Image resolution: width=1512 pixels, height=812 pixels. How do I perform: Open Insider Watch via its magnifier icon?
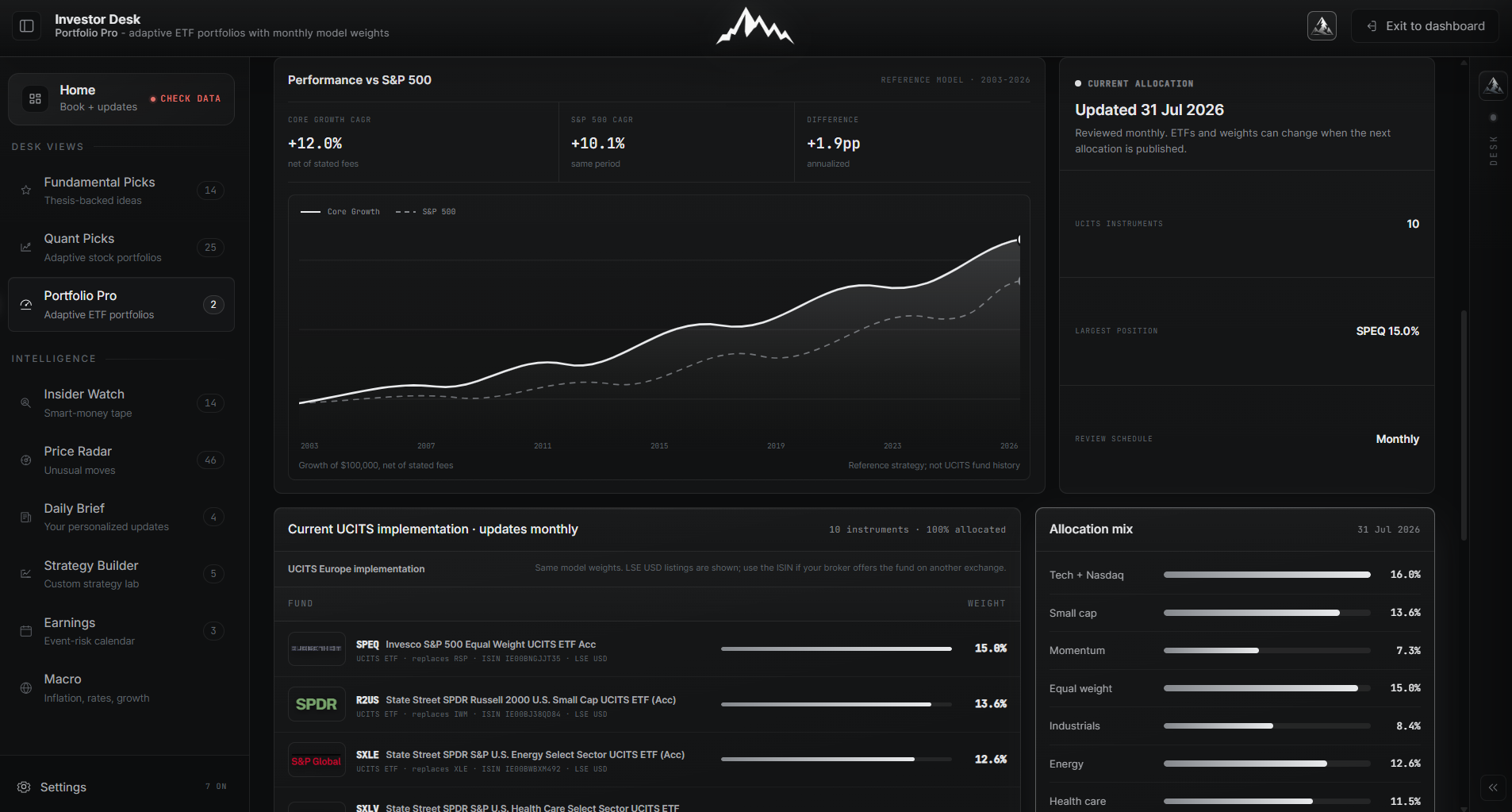26,403
